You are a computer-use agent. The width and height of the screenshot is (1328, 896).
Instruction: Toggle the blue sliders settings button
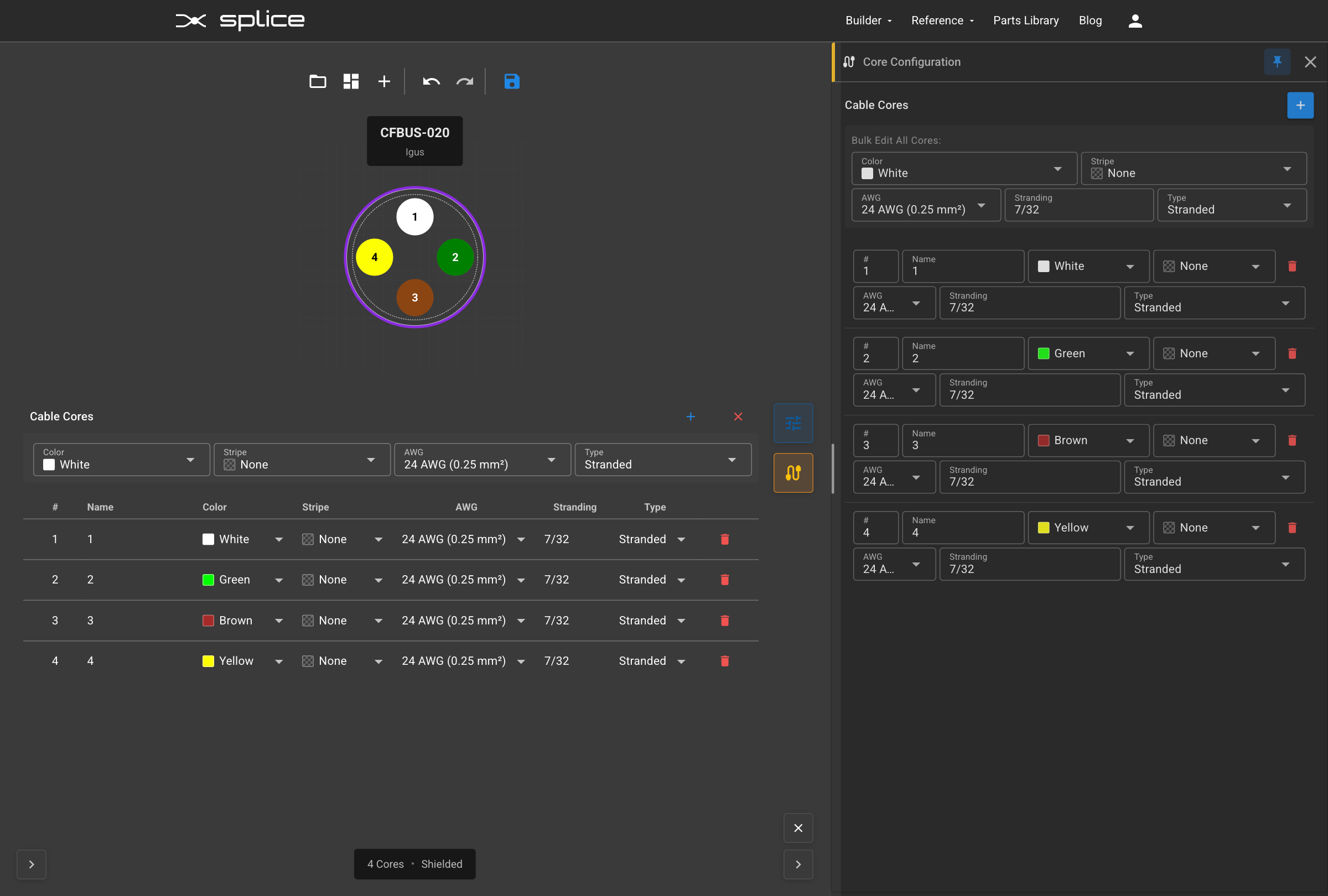[x=792, y=423]
